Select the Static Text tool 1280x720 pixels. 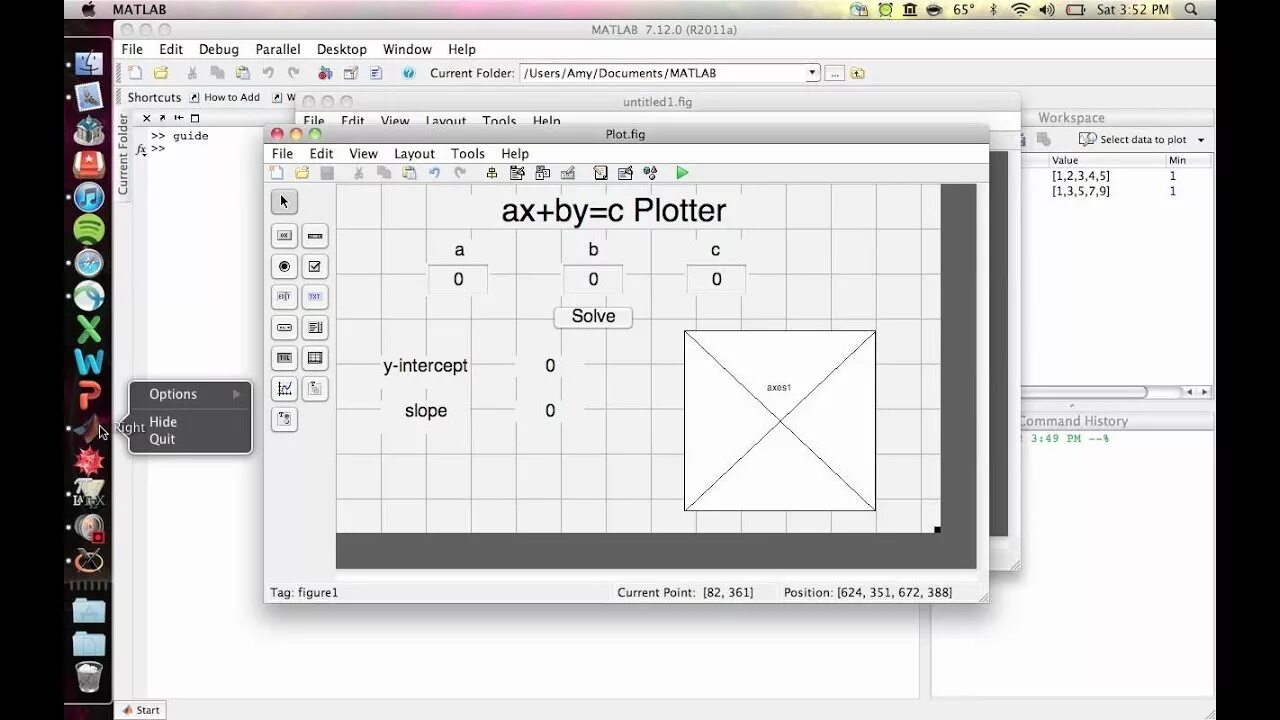[x=315, y=296]
